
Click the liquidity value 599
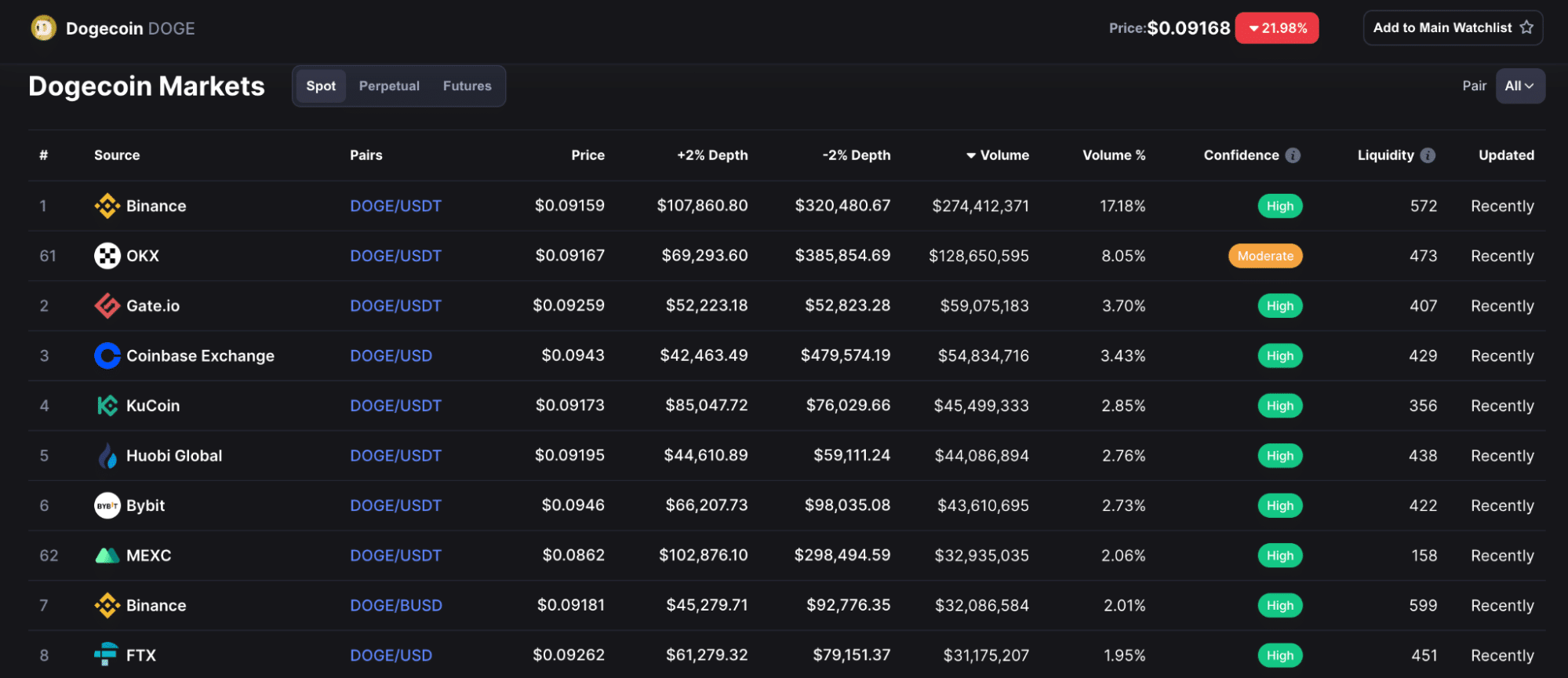click(1423, 606)
